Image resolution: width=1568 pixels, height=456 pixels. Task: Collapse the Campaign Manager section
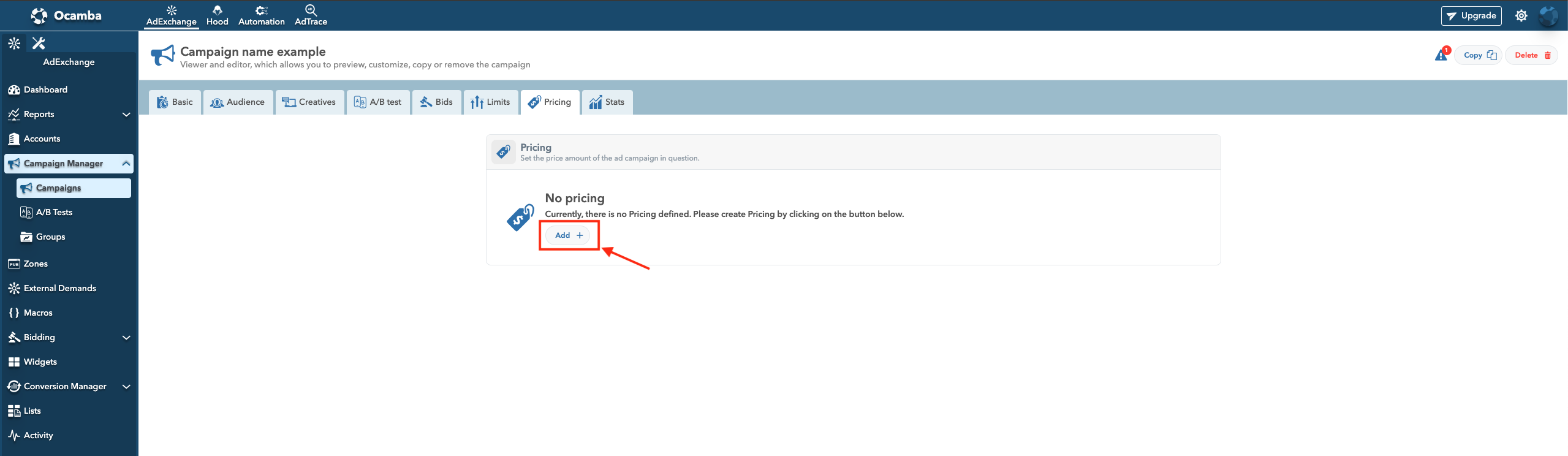tap(126, 163)
